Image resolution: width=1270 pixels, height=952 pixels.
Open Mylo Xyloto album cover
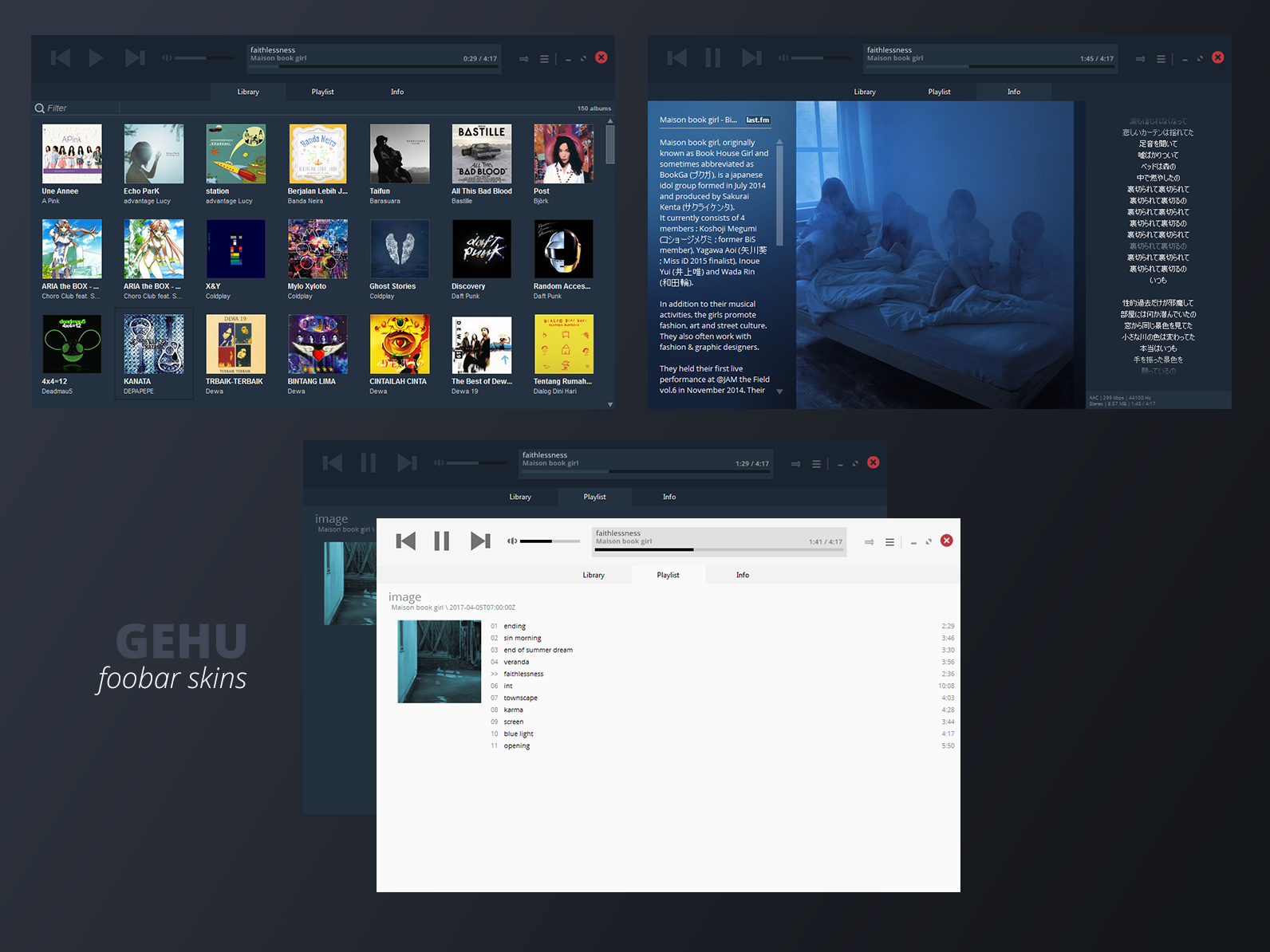pyautogui.click(x=317, y=249)
